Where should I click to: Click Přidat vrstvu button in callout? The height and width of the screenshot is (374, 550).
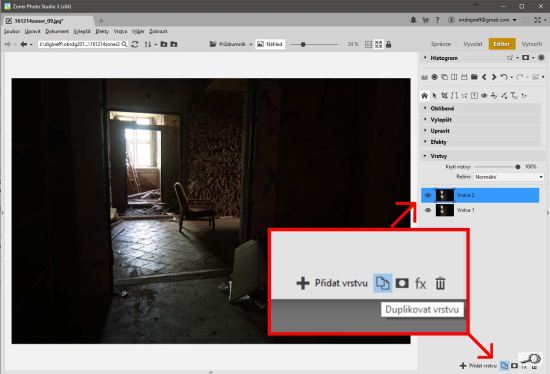[332, 283]
